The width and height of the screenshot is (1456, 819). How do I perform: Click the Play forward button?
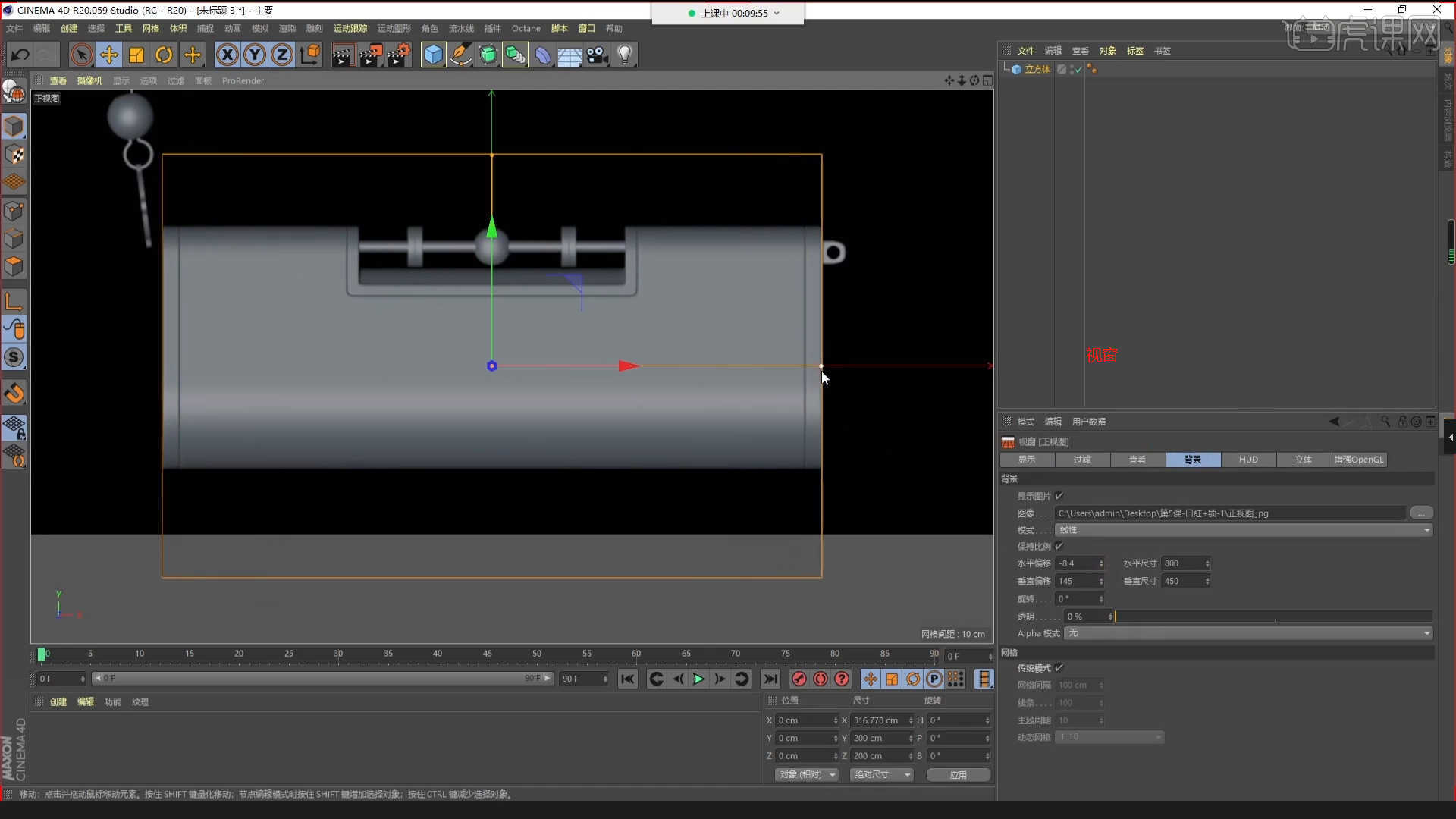point(698,679)
